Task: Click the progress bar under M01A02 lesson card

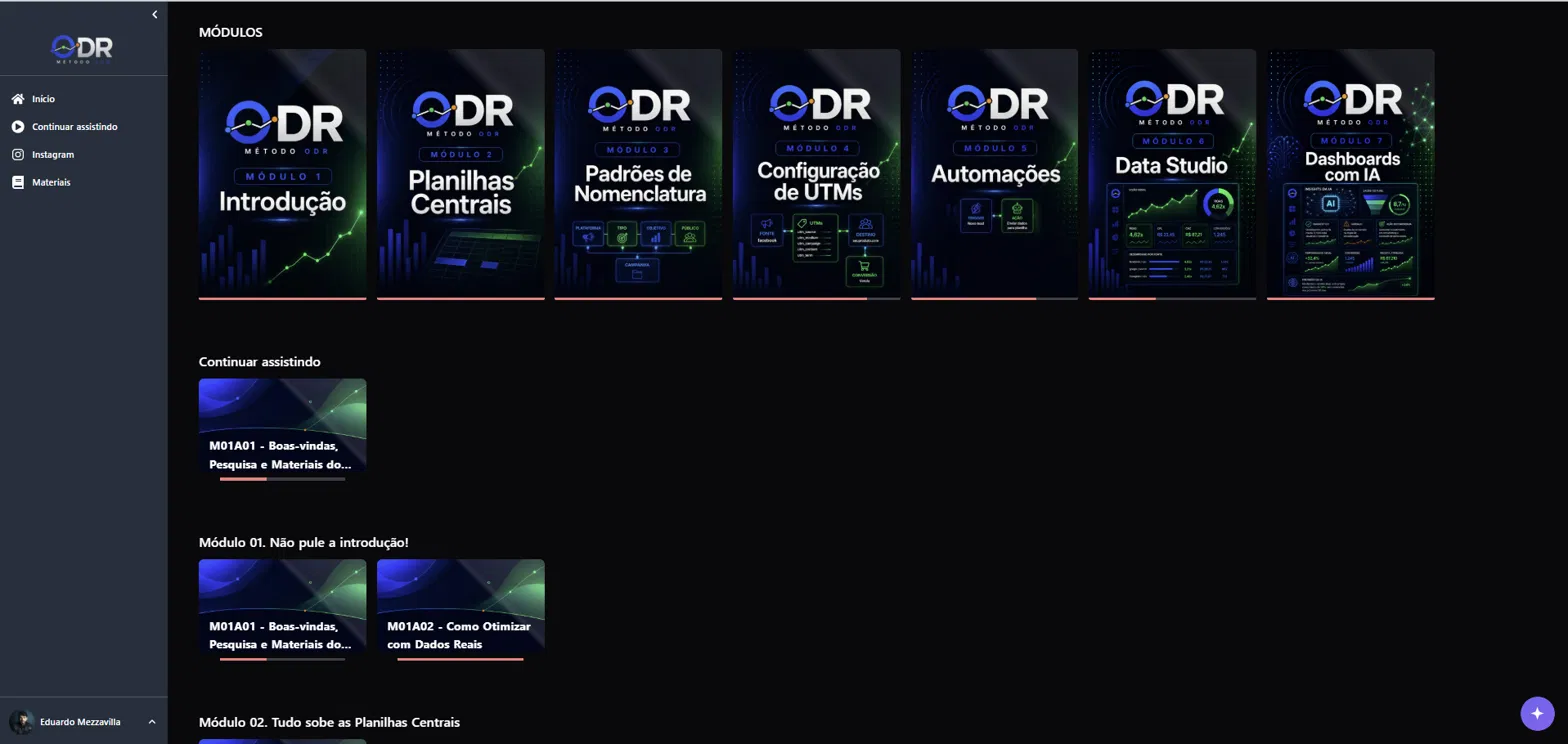Action: tap(461, 659)
